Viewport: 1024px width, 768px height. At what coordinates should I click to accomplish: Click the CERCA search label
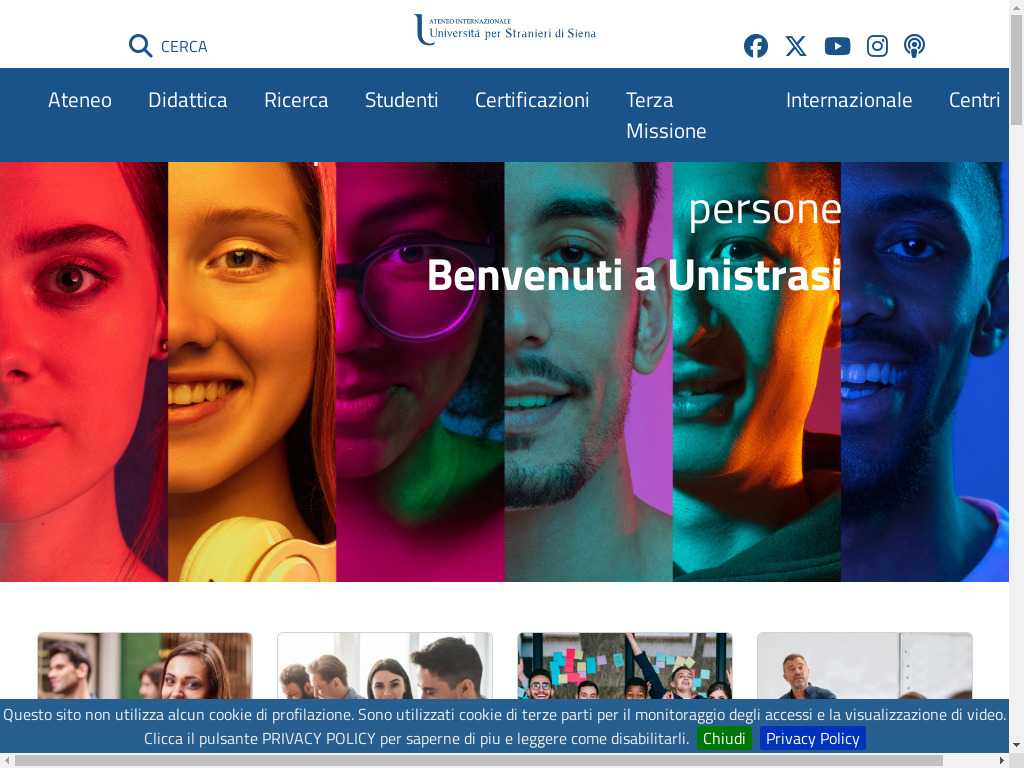(x=184, y=46)
